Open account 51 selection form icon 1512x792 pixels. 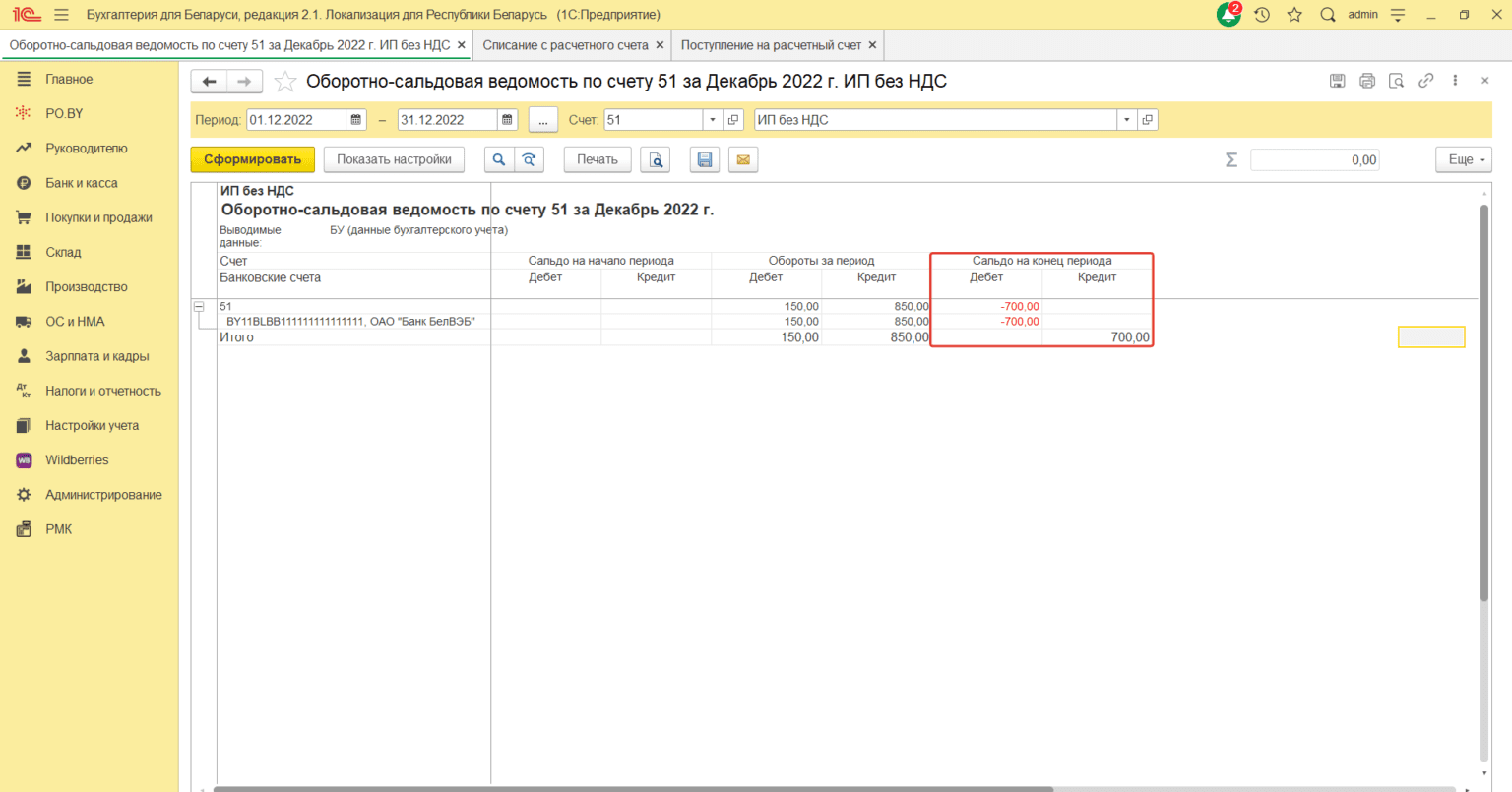pos(733,120)
